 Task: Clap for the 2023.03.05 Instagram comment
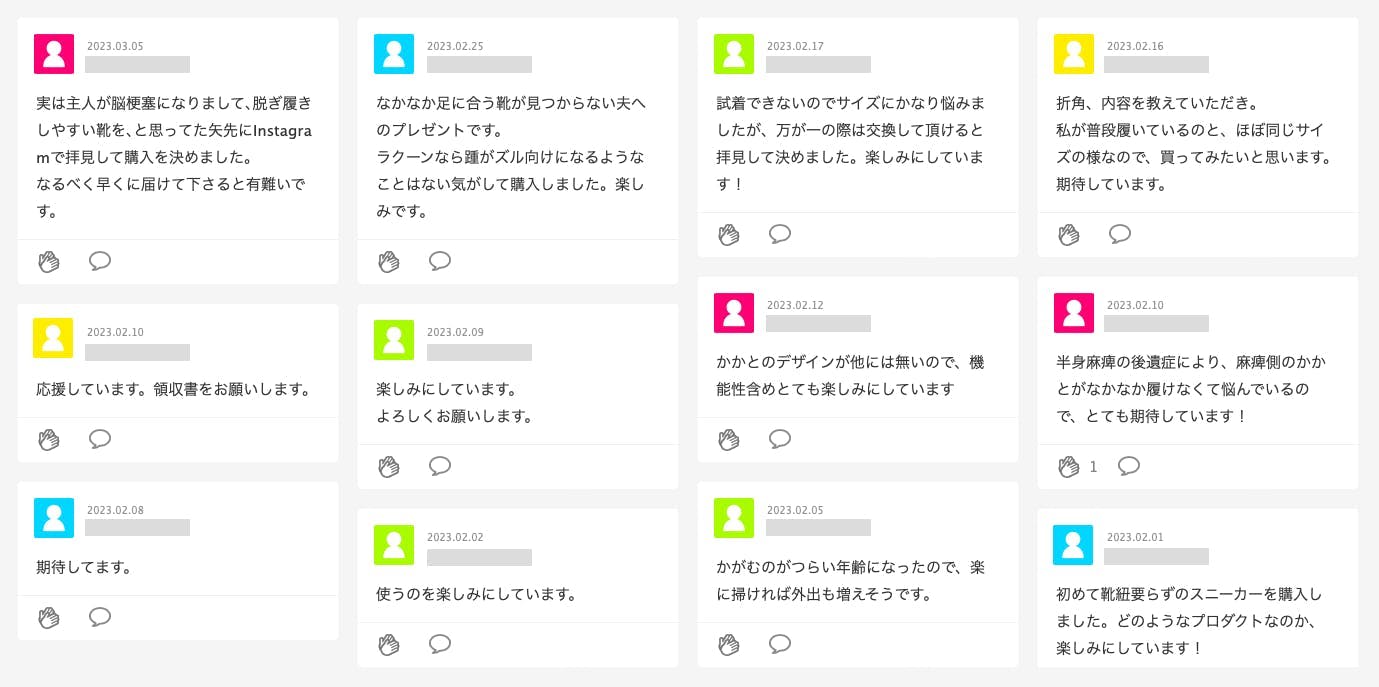tap(49, 262)
